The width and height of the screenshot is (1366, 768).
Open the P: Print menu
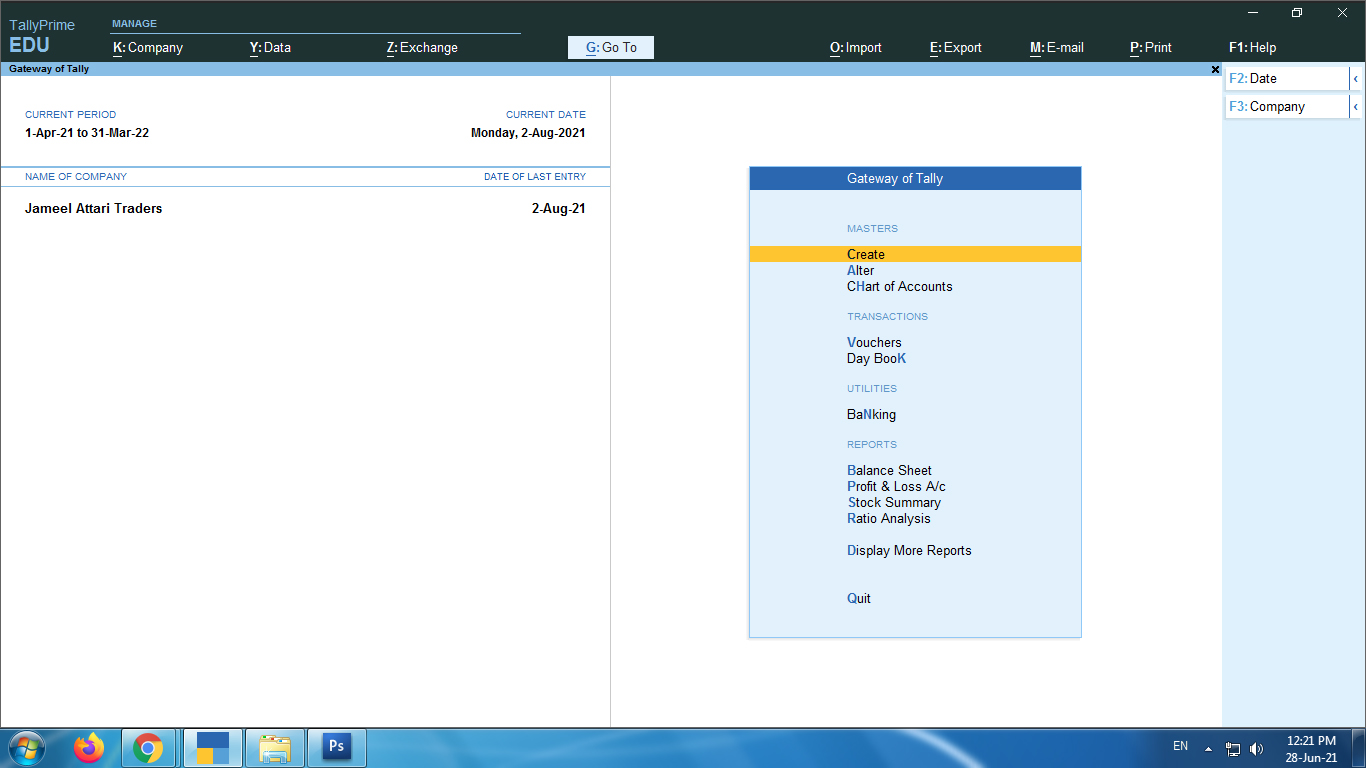click(x=1151, y=47)
